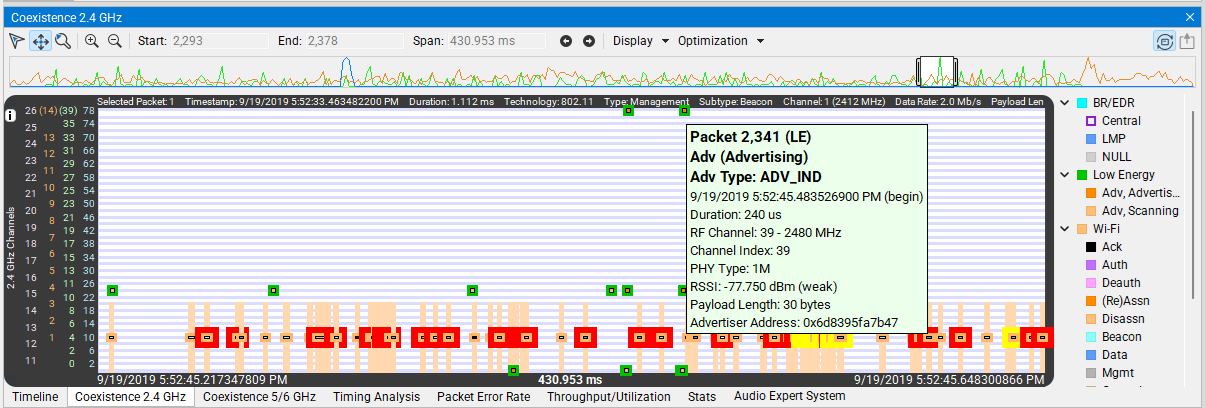
Task: Click the LMP blue swatch
Action: pyautogui.click(x=1091, y=139)
